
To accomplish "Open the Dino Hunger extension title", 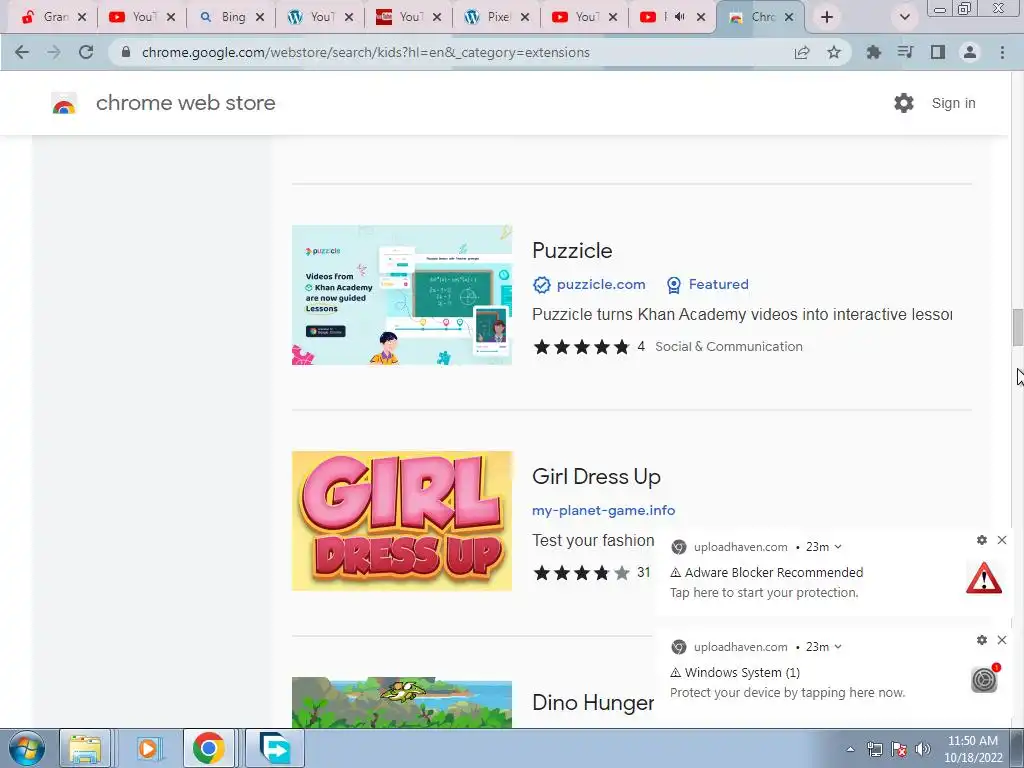I will pos(593,703).
